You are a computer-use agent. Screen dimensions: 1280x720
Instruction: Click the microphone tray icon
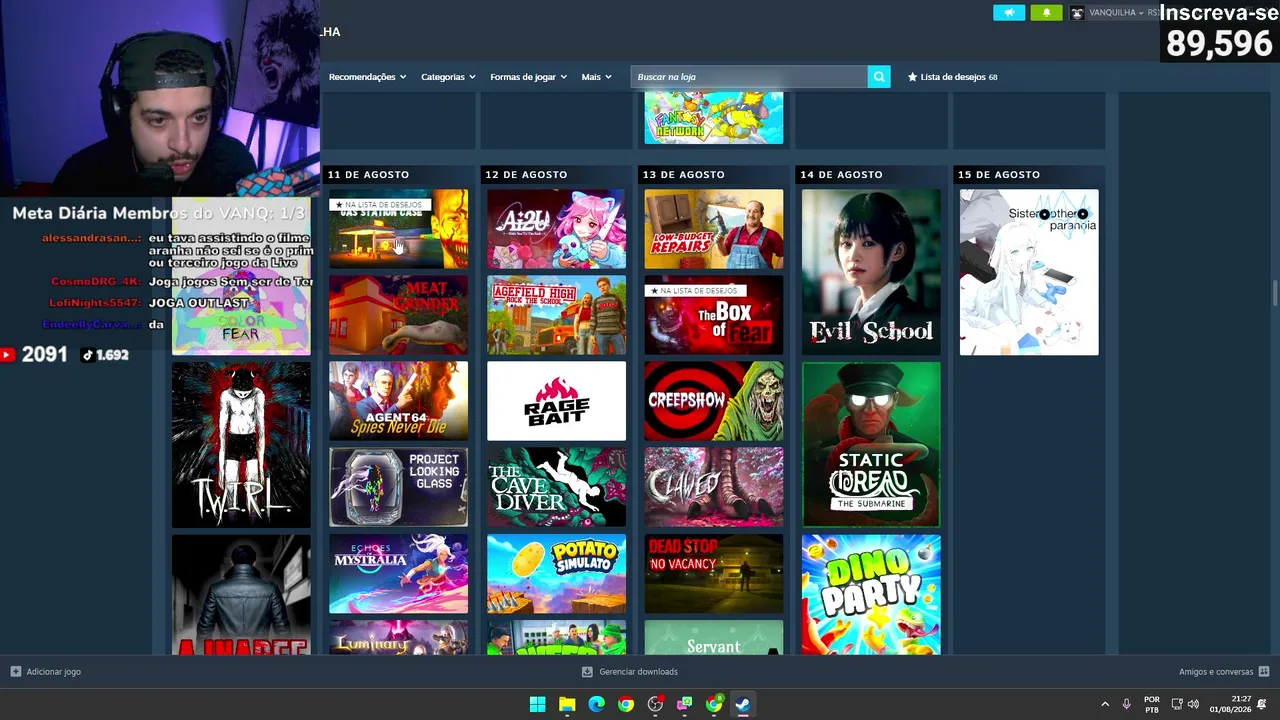(1126, 704)
